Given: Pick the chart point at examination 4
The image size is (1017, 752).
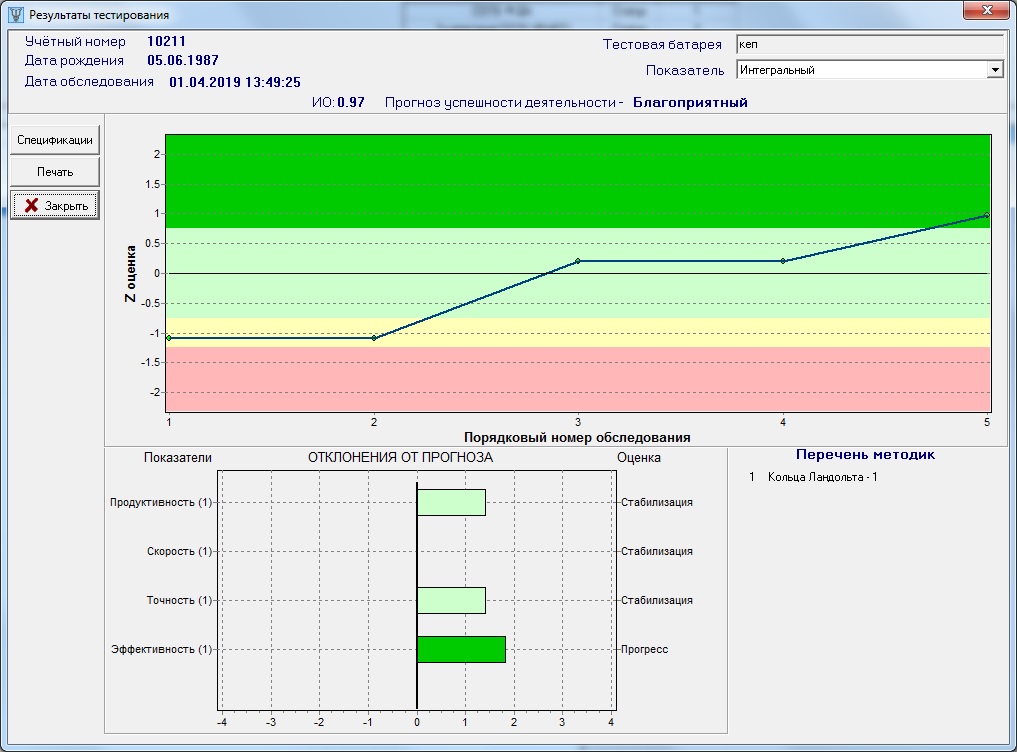Looking at the screenshot, I should [783, 261].
